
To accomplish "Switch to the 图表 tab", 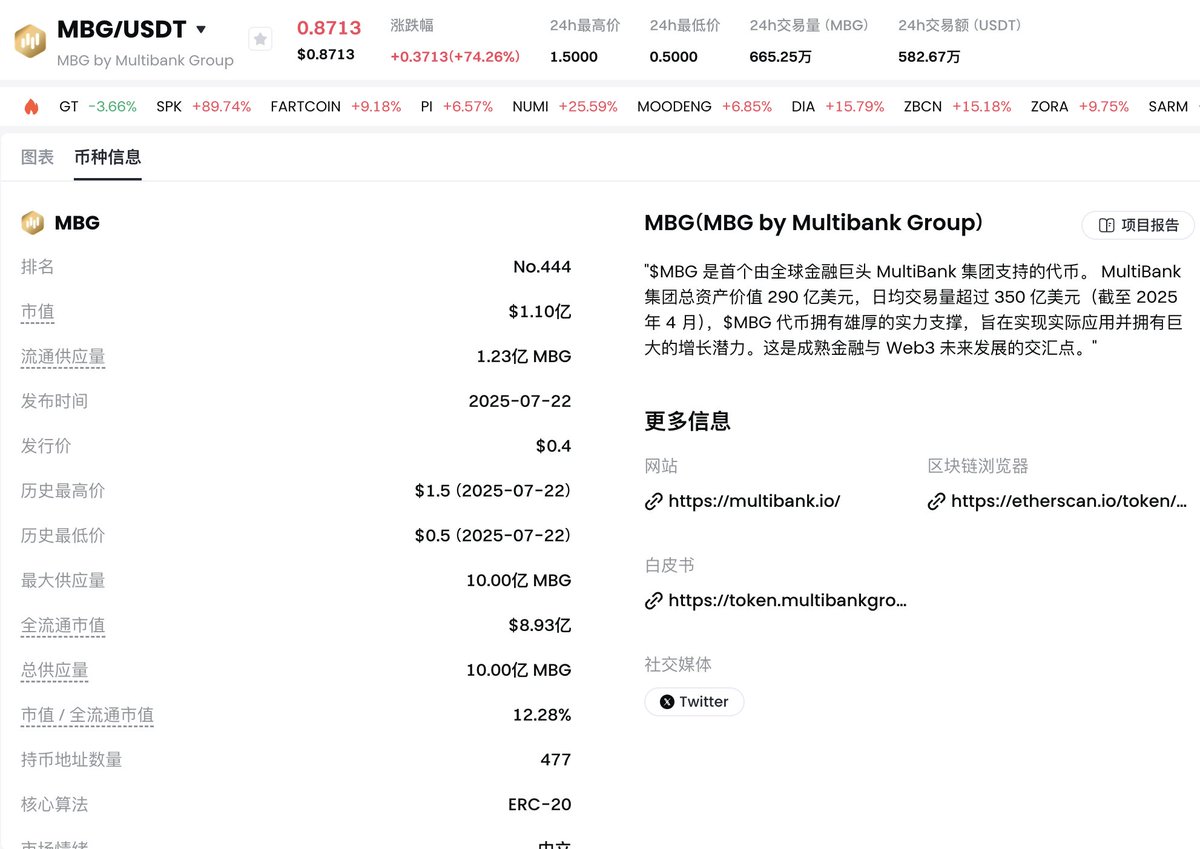I will click(38, 157).
